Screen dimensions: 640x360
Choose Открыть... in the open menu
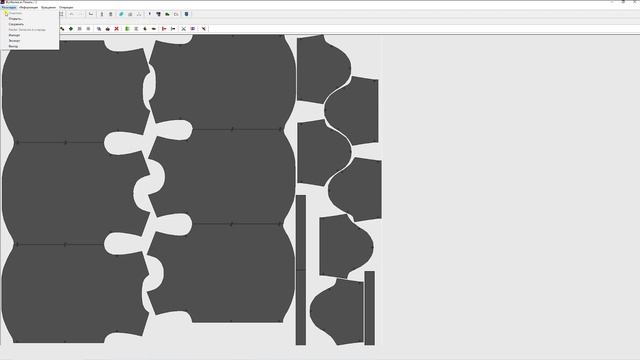click(16, 19)
